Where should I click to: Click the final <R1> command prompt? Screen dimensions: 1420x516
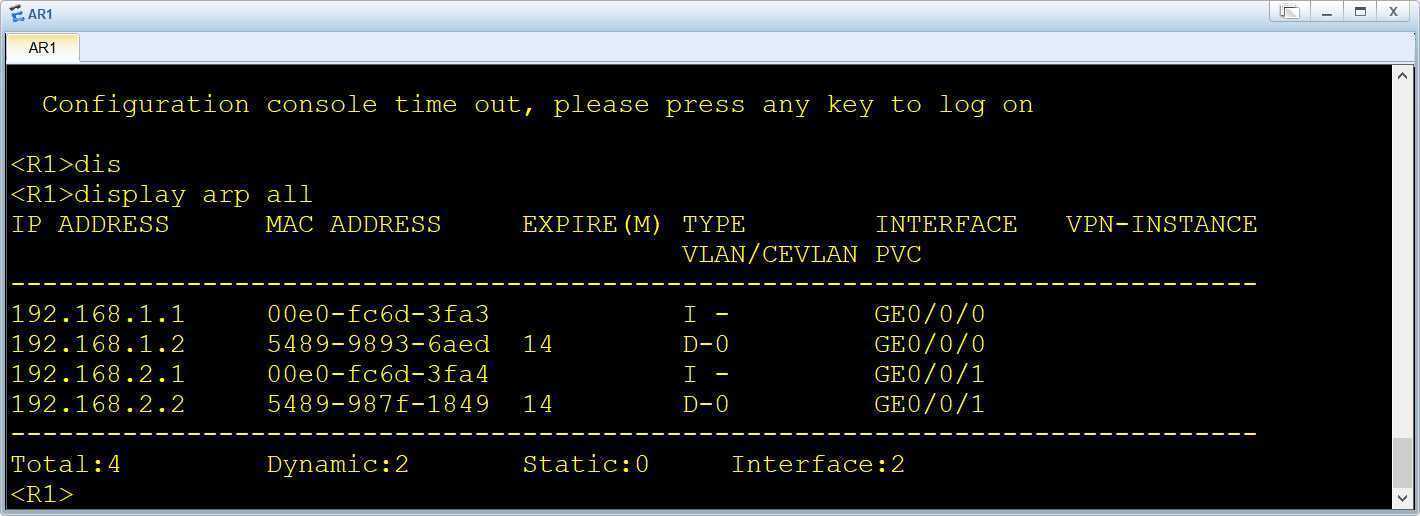coord(42,494)
